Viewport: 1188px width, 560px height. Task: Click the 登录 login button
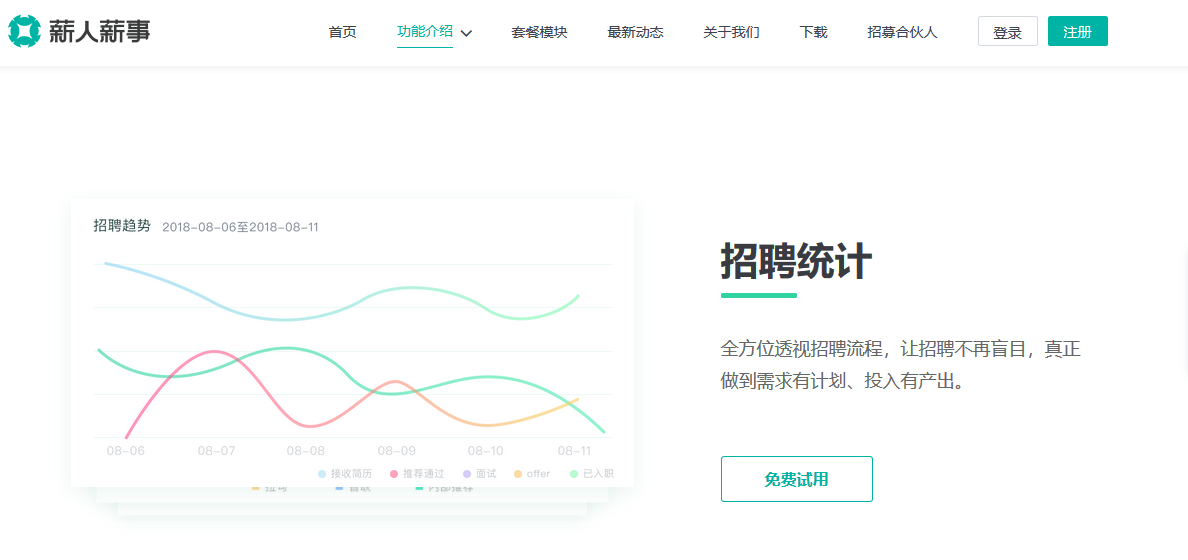point(1007,32)
